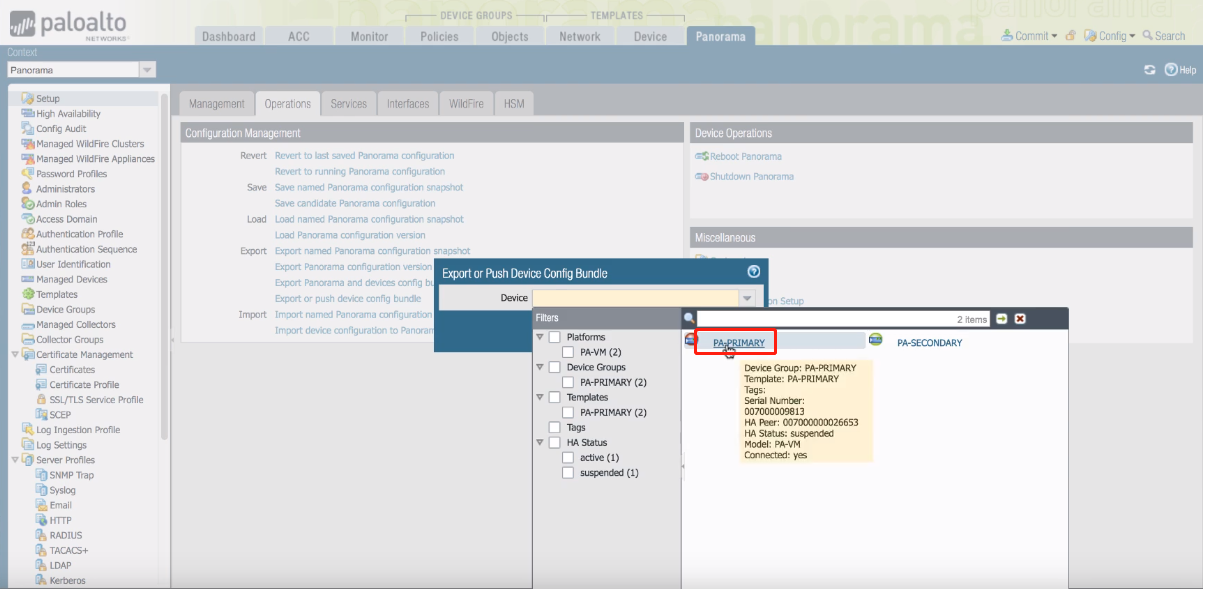The width and height of the screenshot is (1208, 589).
Task: Open the Context Panorama dropdown
Action: click(x=147, y=70)
